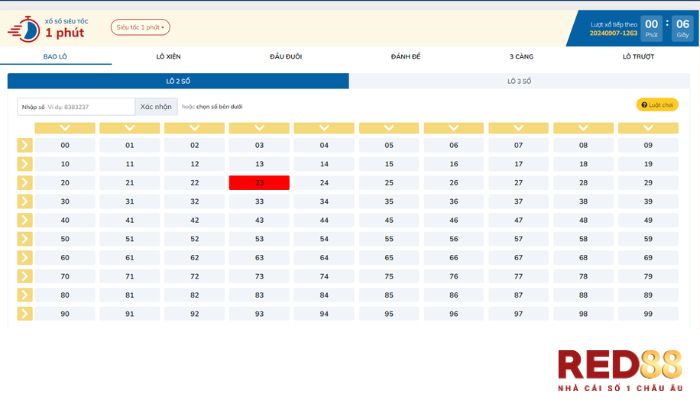Select the whole row starting with 80

point(25,295)
